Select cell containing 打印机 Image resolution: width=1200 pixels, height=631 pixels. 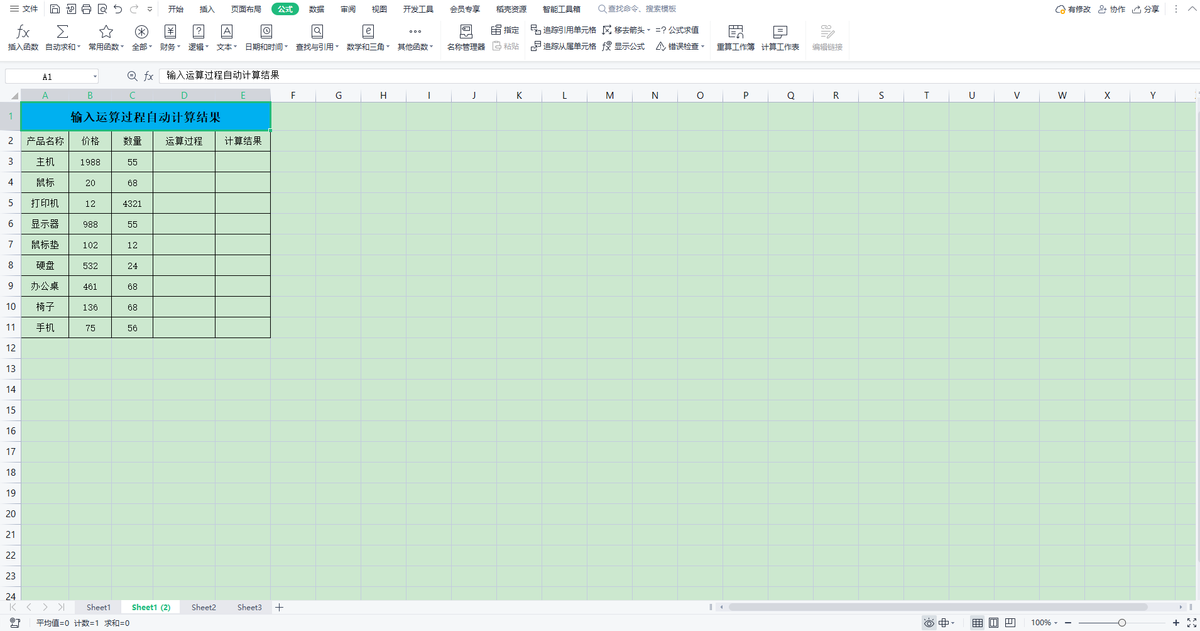coord(45,203)
